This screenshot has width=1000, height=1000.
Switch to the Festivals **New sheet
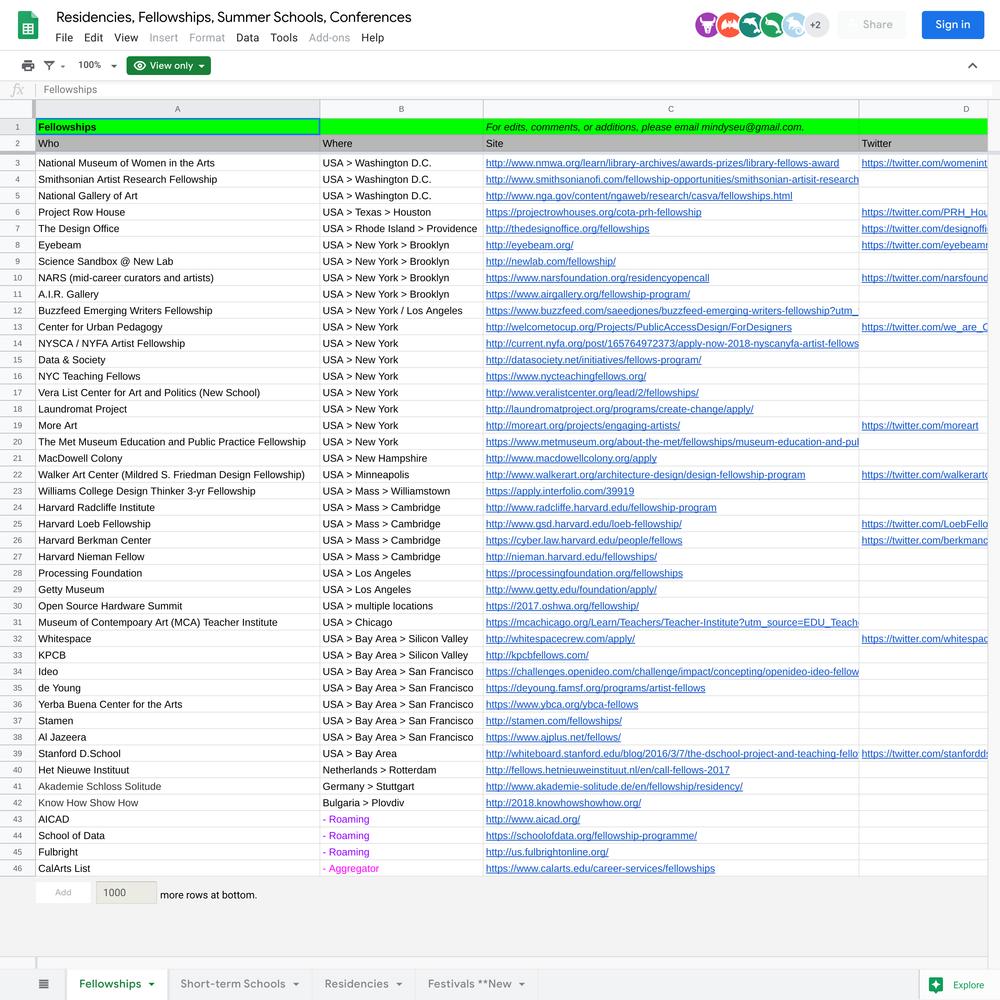[469, 984]
